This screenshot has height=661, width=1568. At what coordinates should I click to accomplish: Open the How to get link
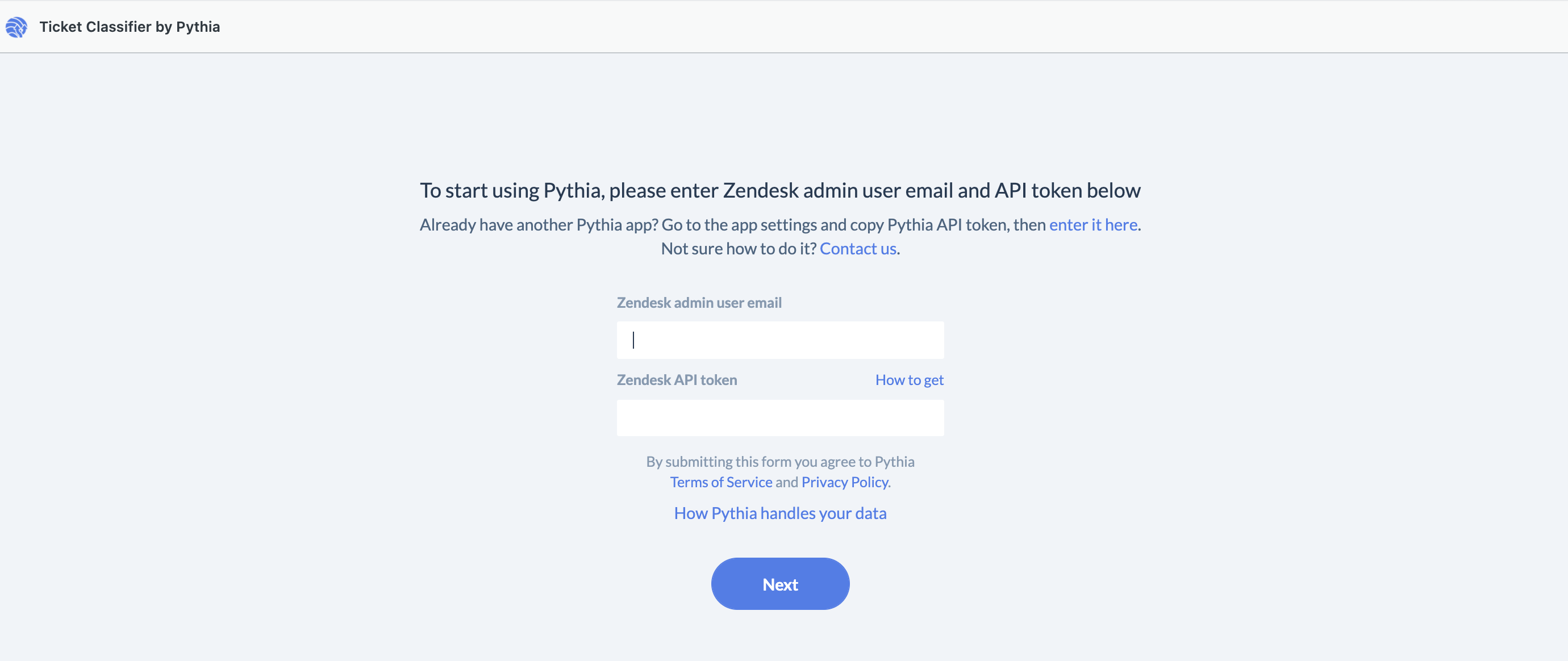click(910, 380)
